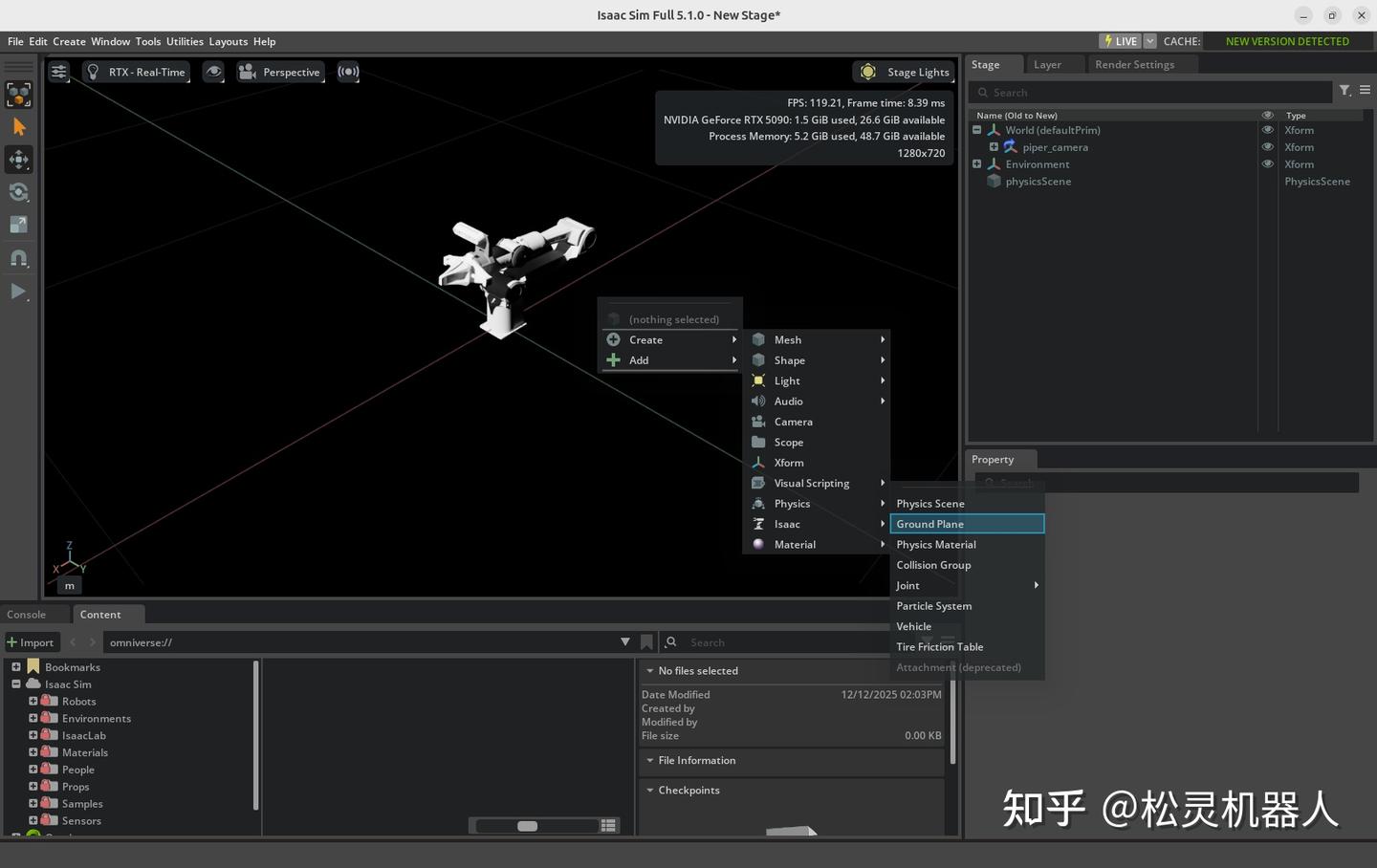Viewport: 1377px width, 868px height.
Task: Switch to the Layer tab
Action: click(1047, 64)
